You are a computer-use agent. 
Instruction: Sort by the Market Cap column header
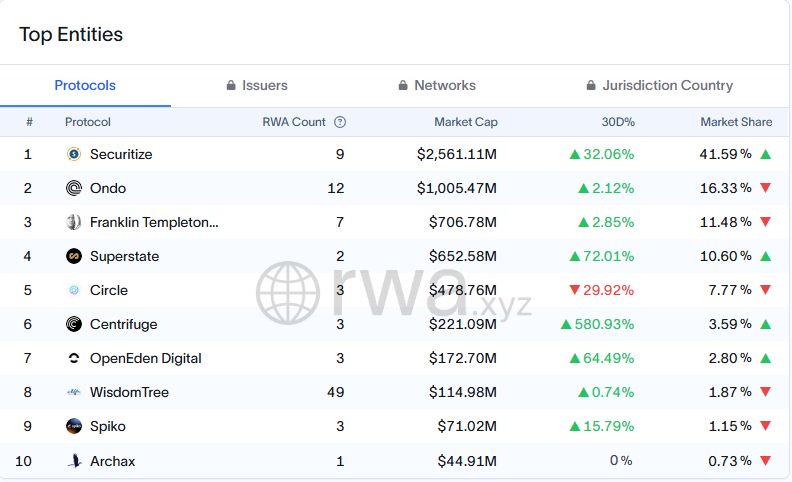466,122
